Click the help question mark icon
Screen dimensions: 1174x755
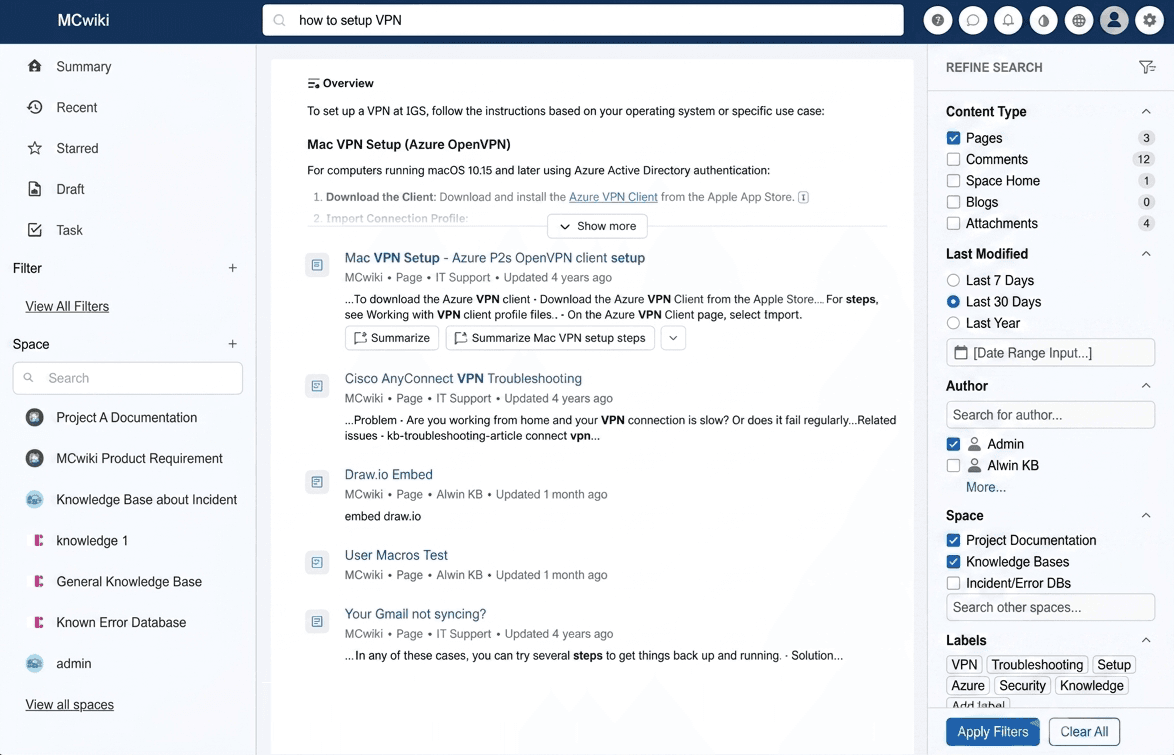click(x=937, y=20)
